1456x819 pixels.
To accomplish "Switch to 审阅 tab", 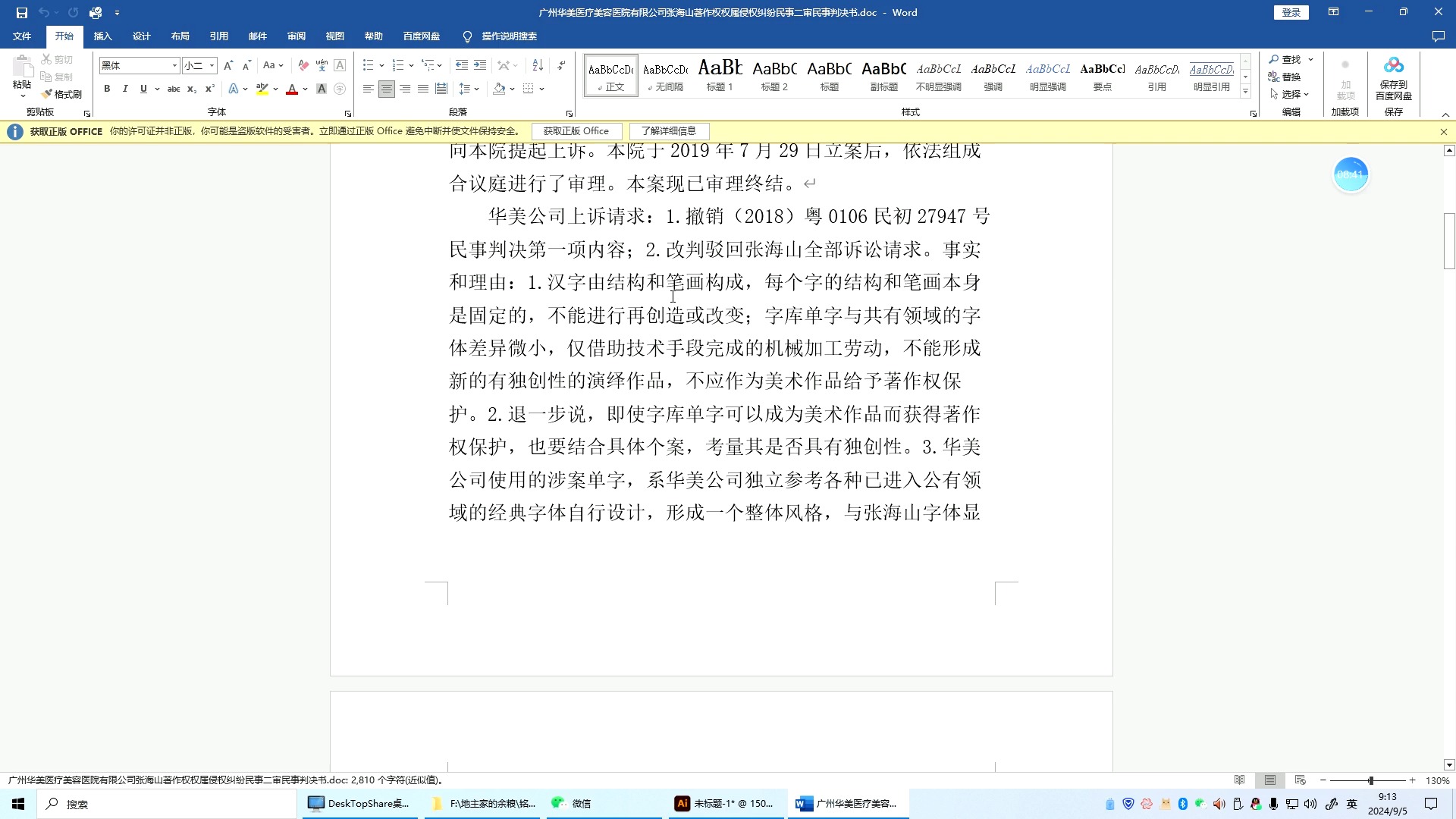I will 296,36.
